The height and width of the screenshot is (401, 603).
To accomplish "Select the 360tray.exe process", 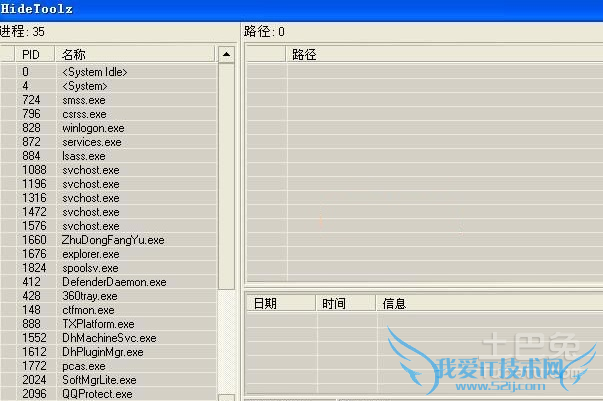I will tap(108, 296).
